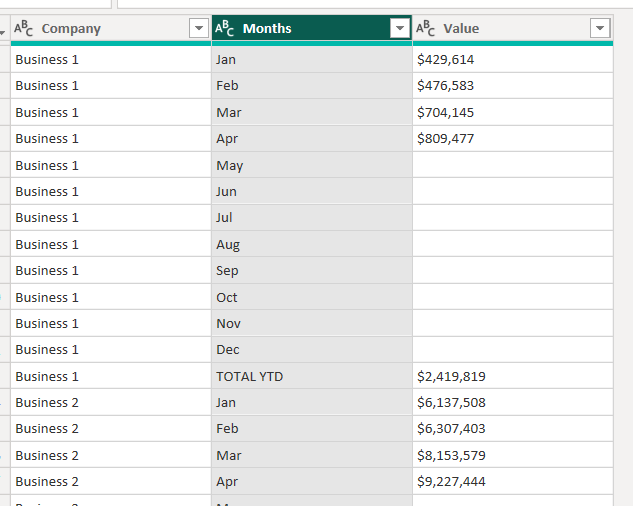Click the Aug cell for Business 1
The height and width of the screenshot is (506, 633).
312,244
